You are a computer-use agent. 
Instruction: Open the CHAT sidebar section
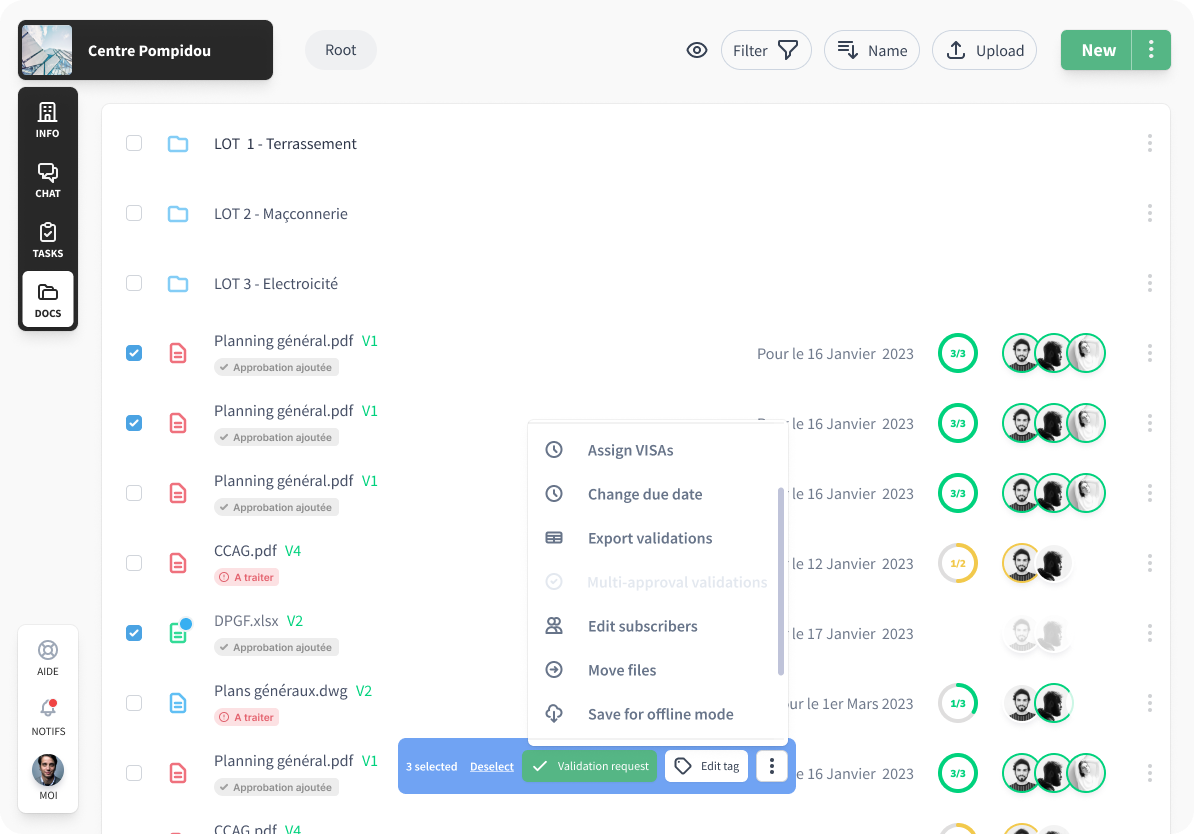pyautogui.click(x=47, y=179)
